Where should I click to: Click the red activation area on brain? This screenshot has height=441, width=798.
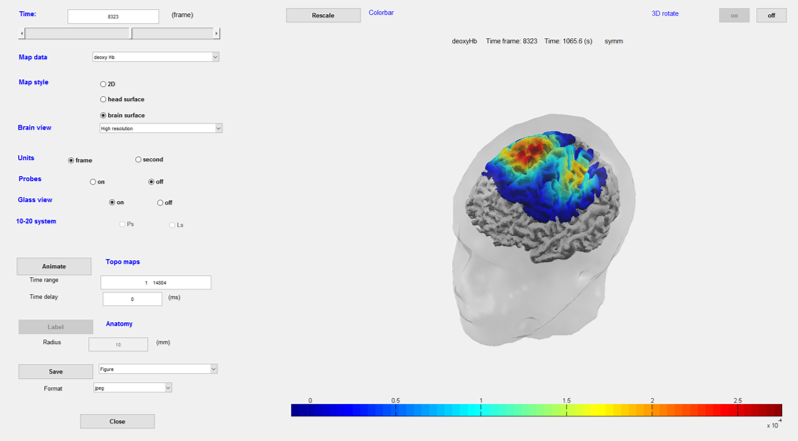tap(531, 150)
